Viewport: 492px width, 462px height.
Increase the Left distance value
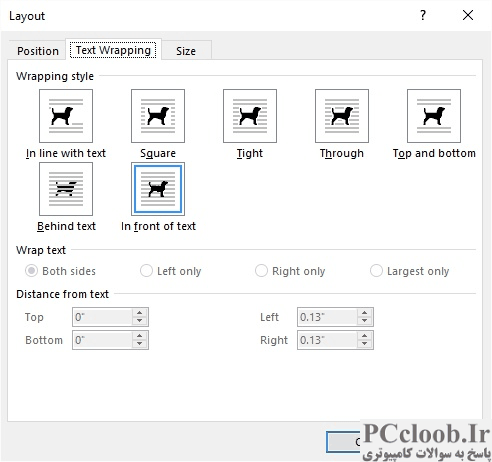point(365,313)
